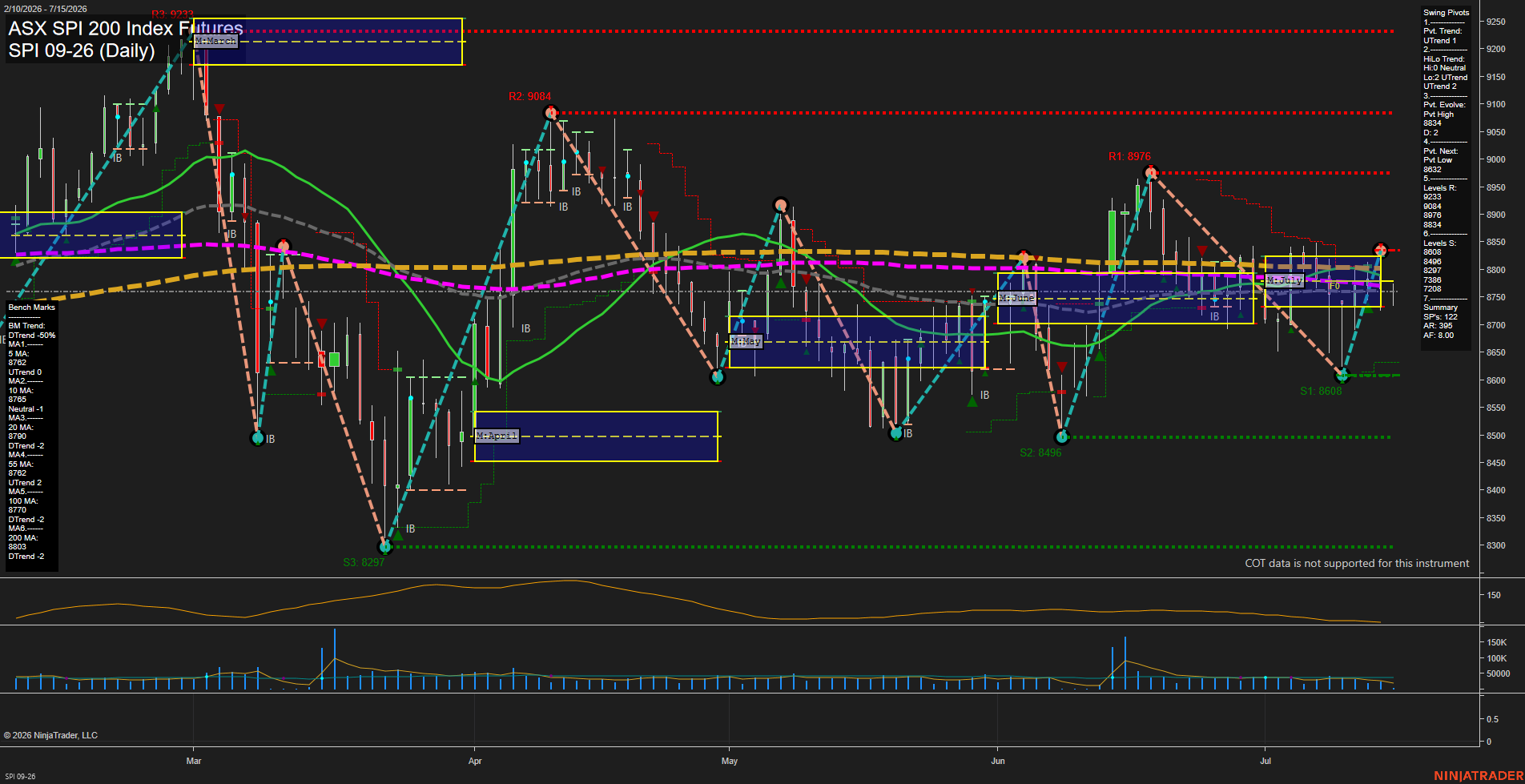This screenshot has height=784, width=1525.
Task: Click swing pivot low marker at S2 8496
Action: pos(1062,437)
